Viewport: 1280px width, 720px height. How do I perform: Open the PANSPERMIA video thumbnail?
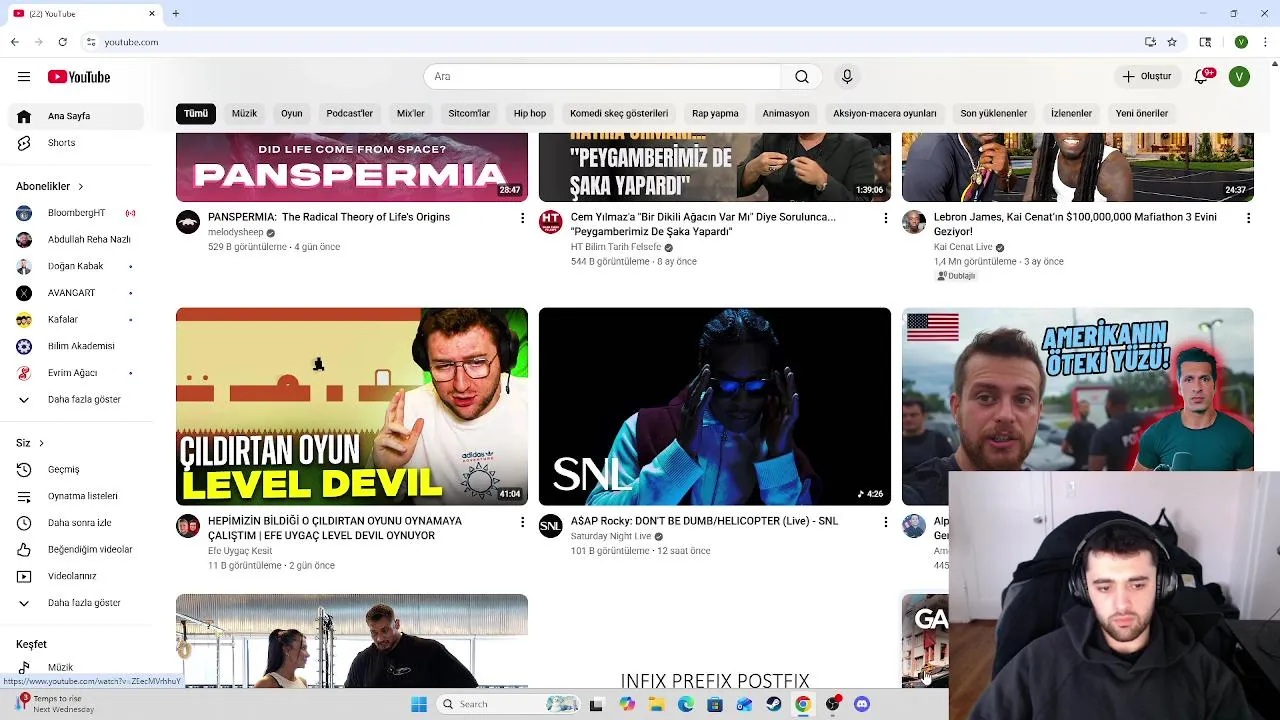352,167
